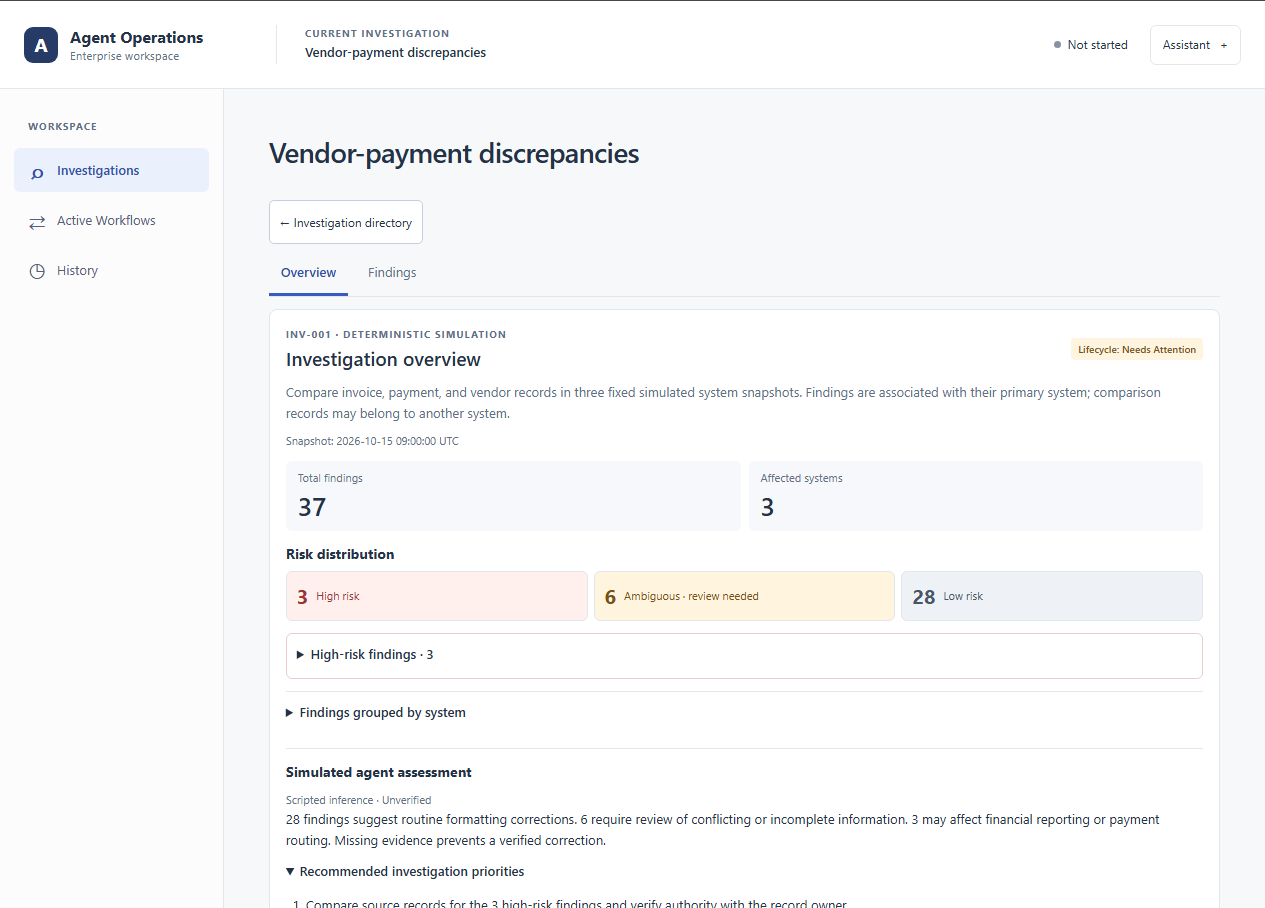This screenshot has width=1265, height=908.
Task: Click the Agent Operations logo icon
Action: coord(41,45)
